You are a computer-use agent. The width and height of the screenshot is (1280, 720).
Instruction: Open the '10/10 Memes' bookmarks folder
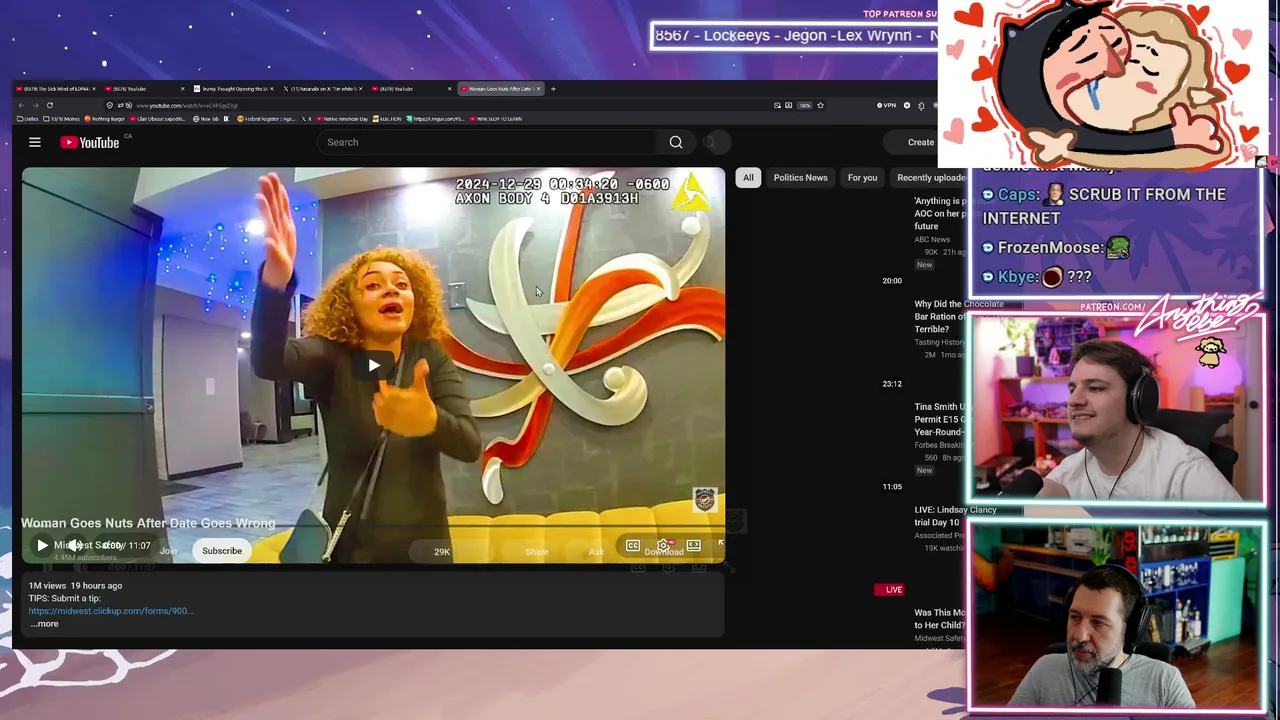tap(62, 119)
